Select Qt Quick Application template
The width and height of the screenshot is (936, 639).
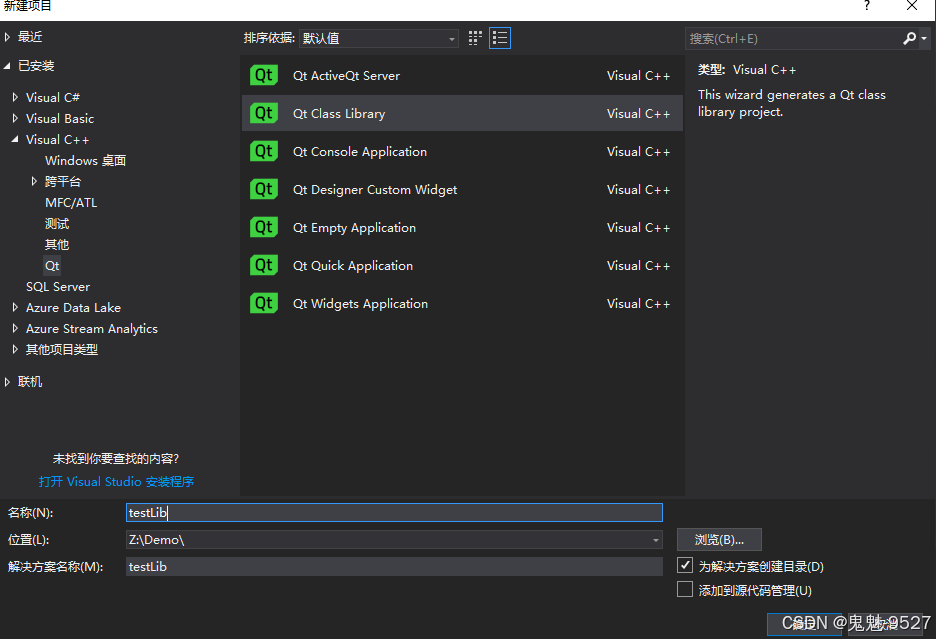point(462,265)
